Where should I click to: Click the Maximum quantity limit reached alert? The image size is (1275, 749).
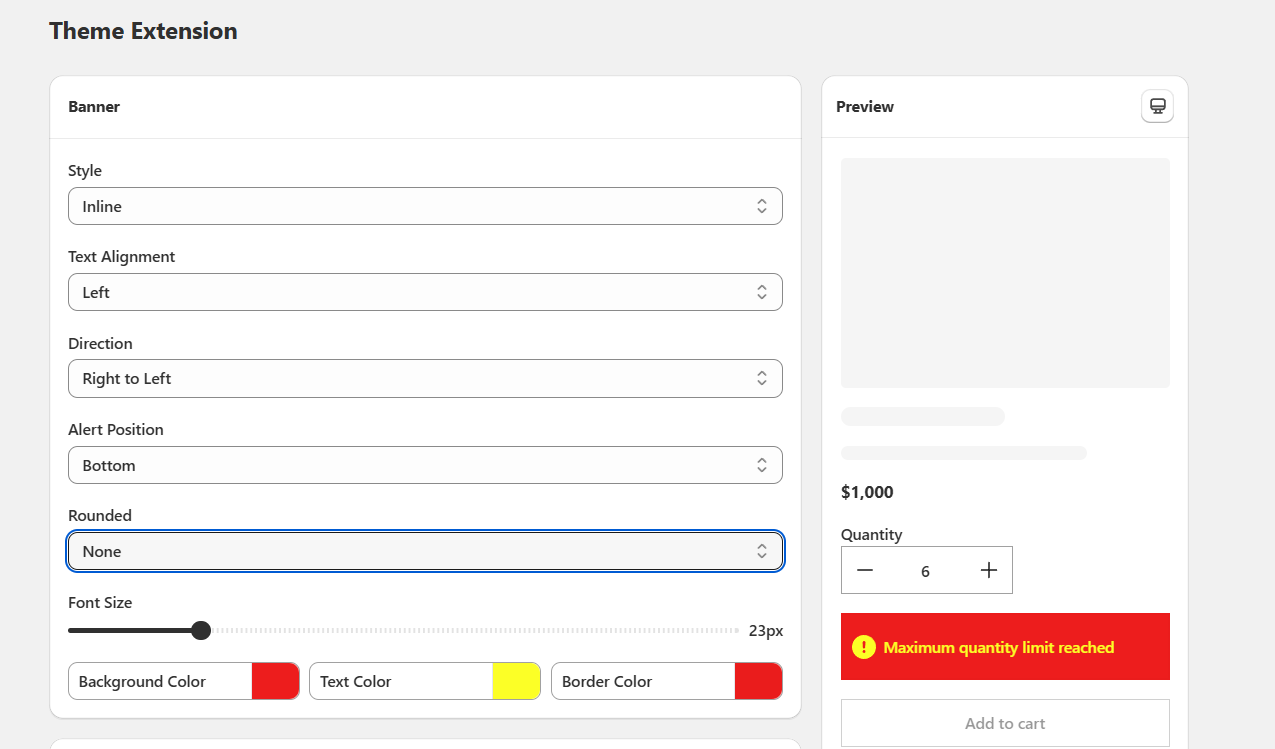pyautogui.click(x=1004, y=646)
